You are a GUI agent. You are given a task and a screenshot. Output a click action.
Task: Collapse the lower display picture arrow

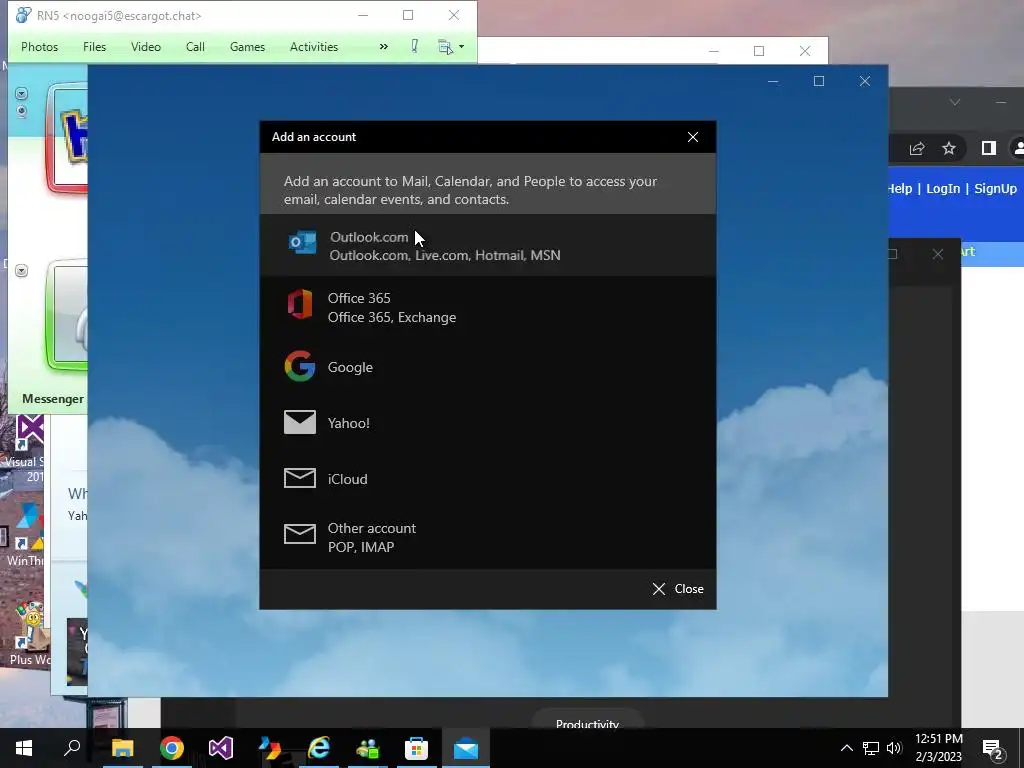[x=22, y=270]
